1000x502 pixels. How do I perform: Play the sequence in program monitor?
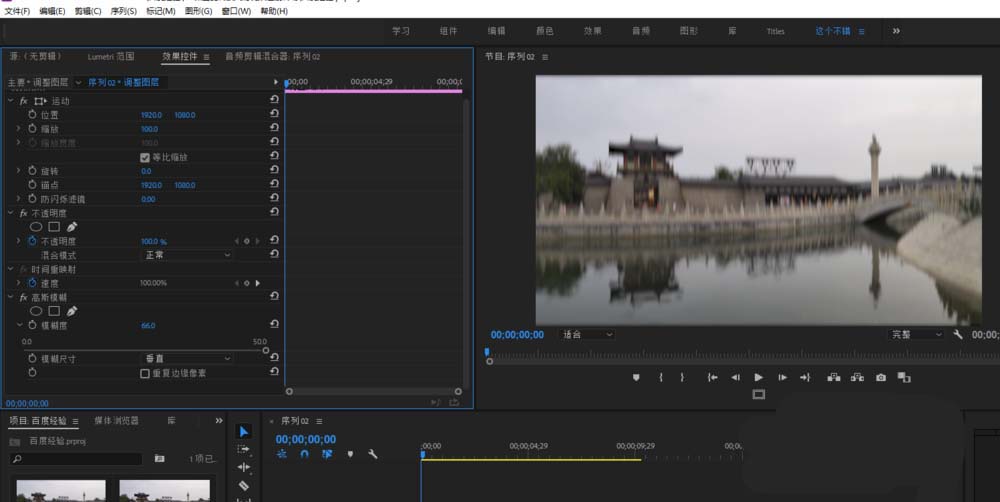click(x=758, y=377)
